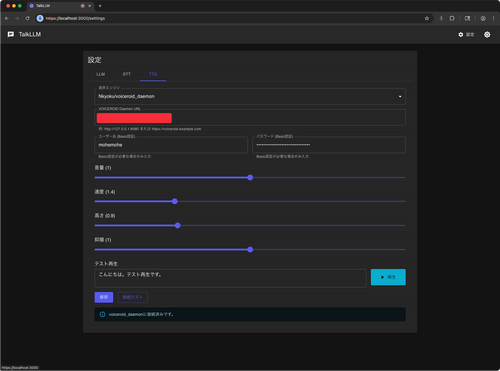
Task: Click the example URL helper text
Action: point(150,129)
